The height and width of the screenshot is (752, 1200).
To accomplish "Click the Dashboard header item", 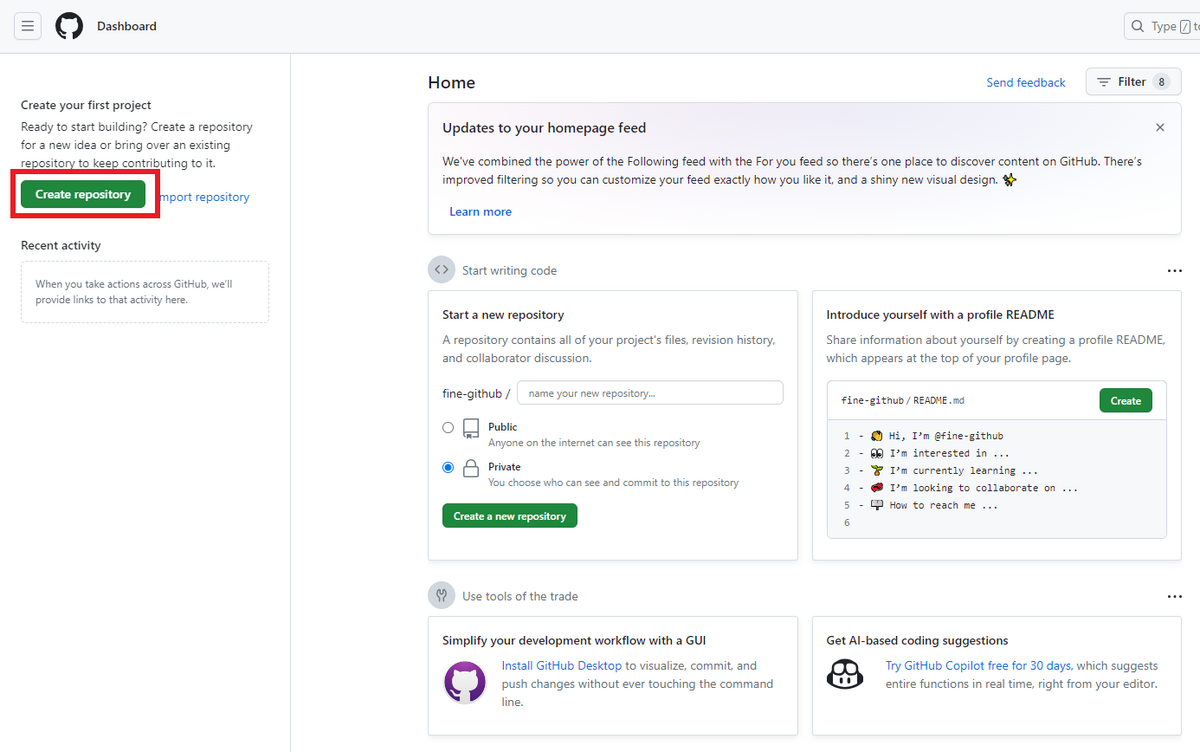I will pos(127,26).
